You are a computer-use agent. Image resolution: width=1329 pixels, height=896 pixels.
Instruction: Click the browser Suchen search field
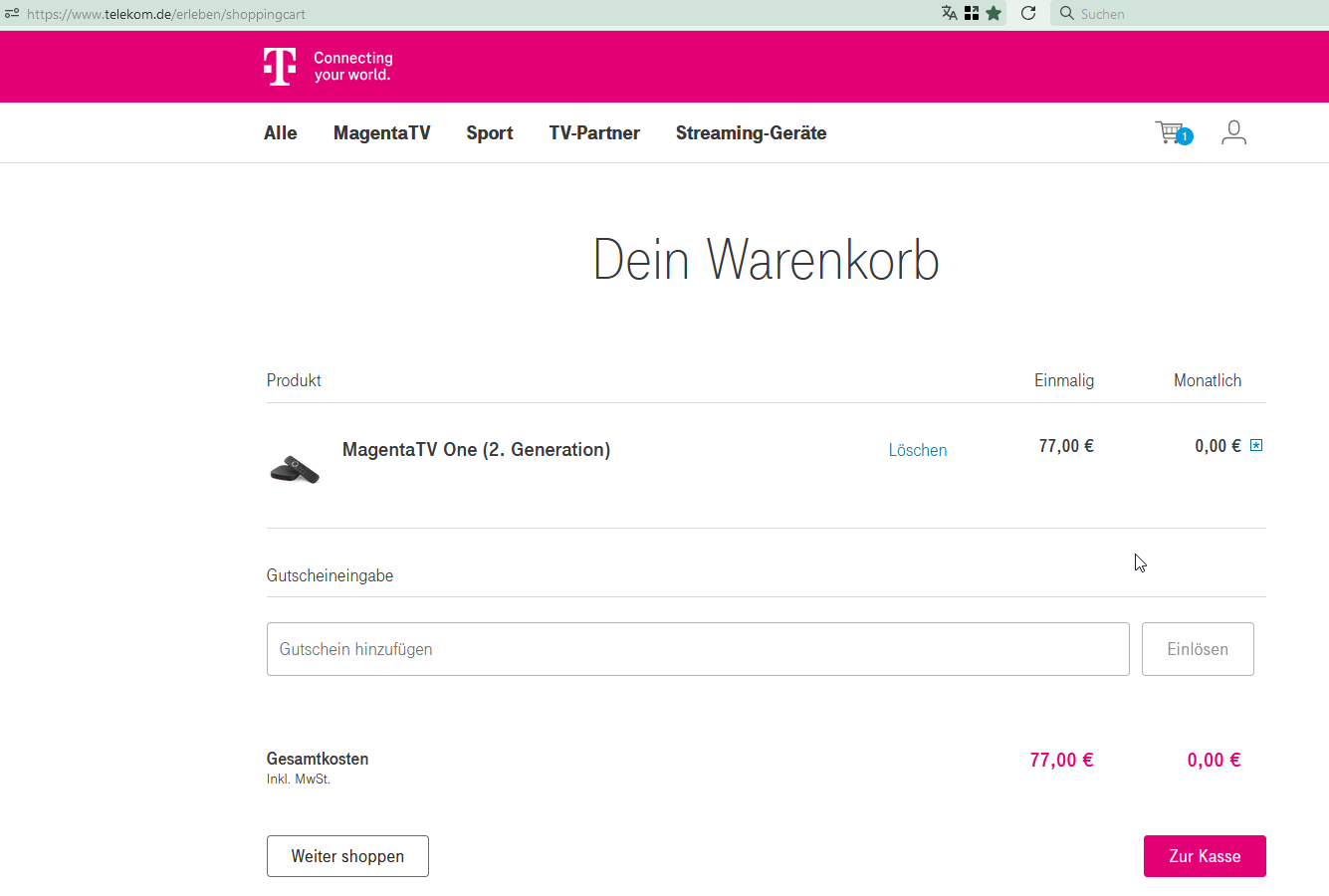1190,14
